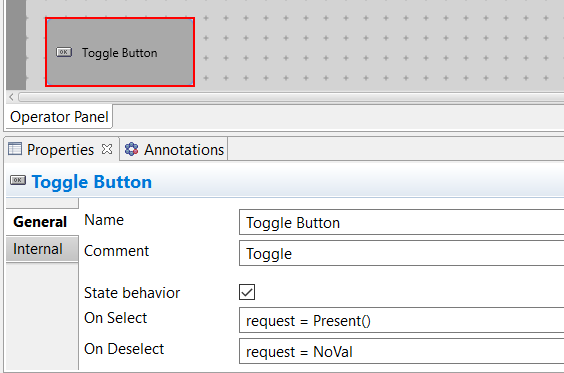The image size is (564, 373).
Task: Click the button icon inside the canvas widget
Action: 64,52
